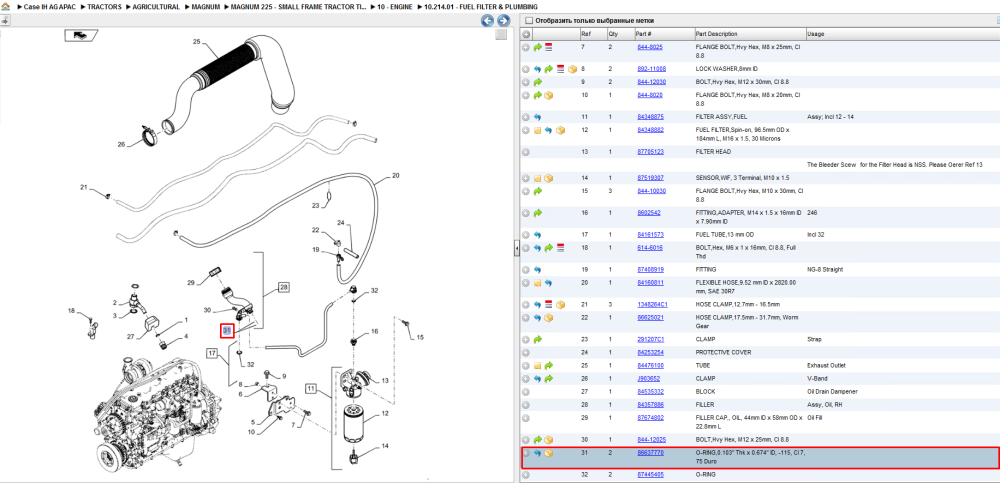Click the yellow note icon in Ref 14 row
1000x483 pixels.
[x=538, y=178]
